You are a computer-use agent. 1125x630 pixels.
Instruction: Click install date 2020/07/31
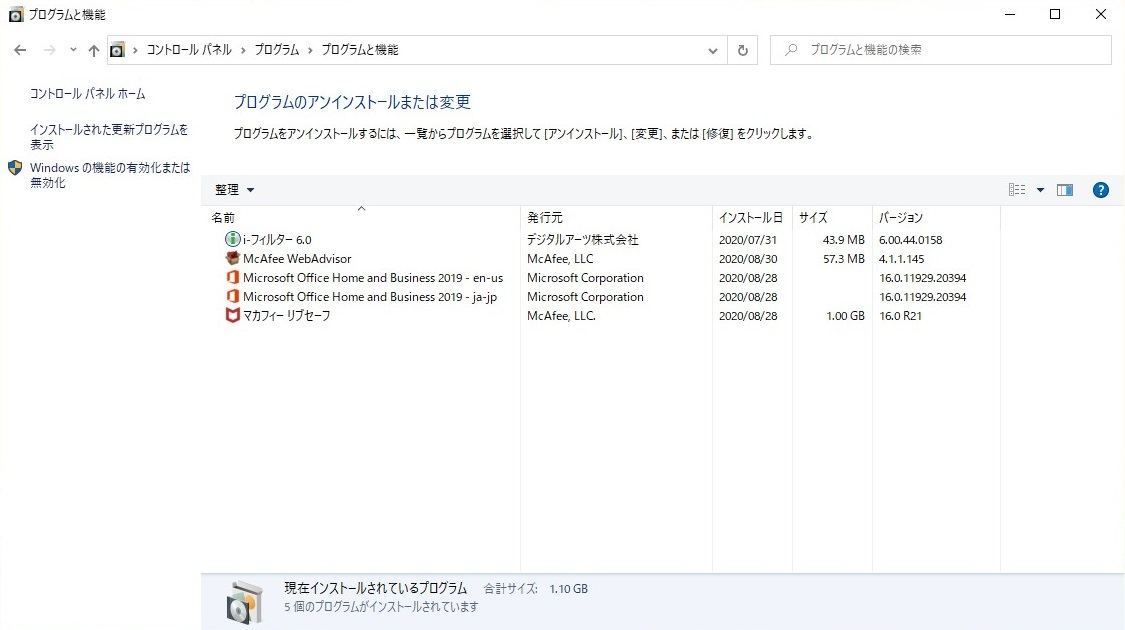click(x=748, y=240)
